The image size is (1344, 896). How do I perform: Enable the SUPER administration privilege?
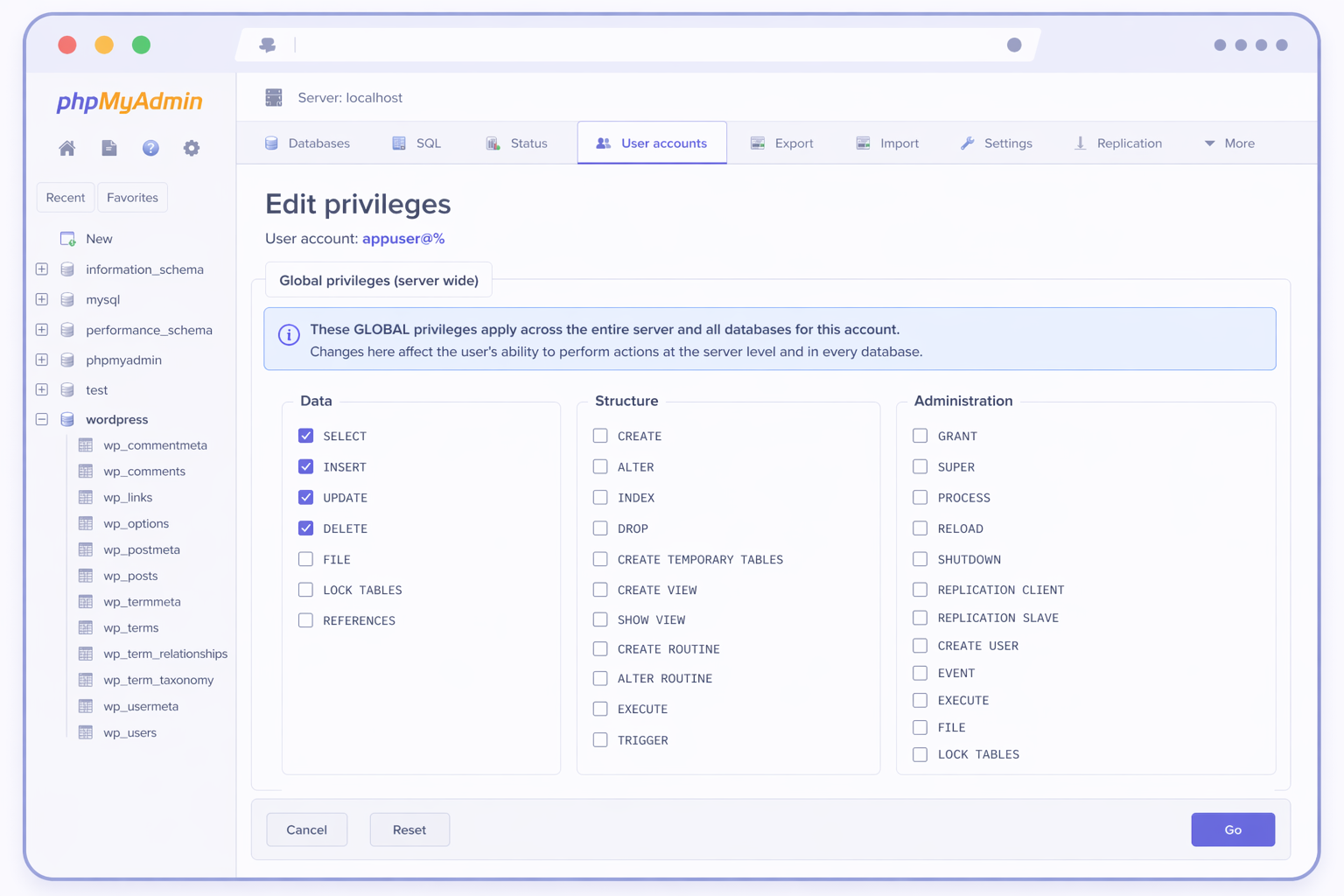(x=920, y=466)
